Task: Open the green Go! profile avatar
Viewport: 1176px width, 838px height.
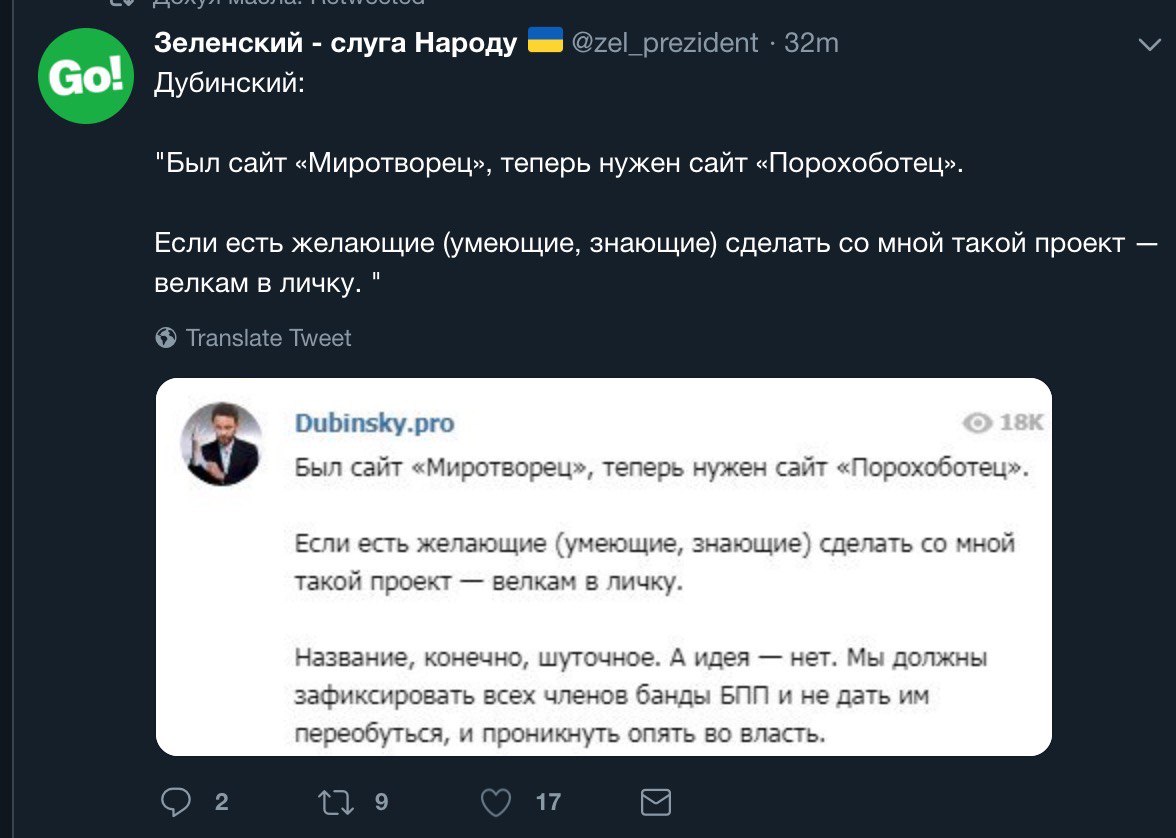Action: tap(86, 76)
